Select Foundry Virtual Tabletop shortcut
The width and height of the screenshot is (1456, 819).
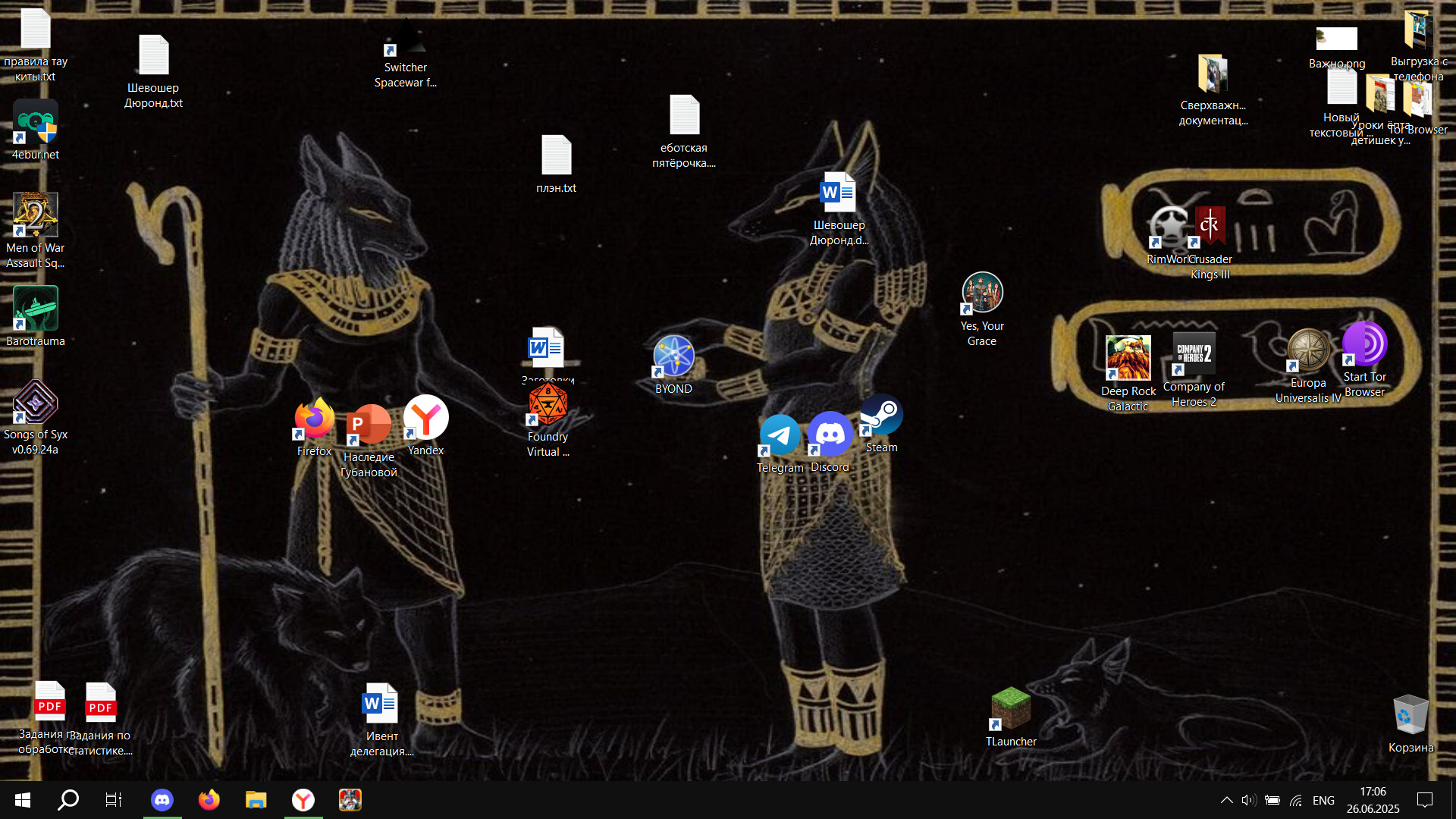548,405
